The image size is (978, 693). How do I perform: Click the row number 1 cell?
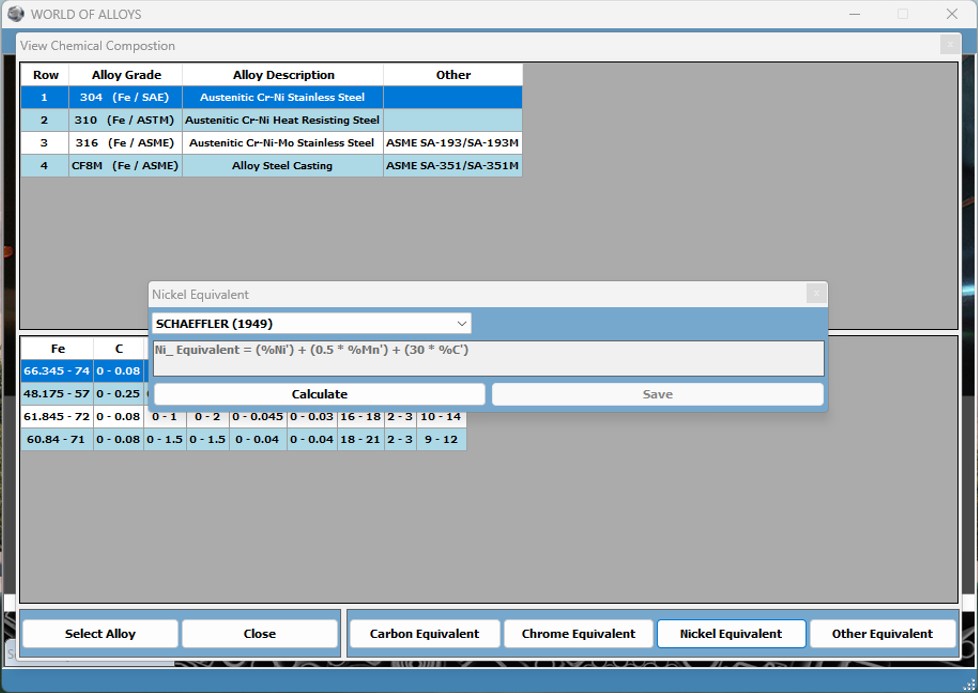point(45,97)
